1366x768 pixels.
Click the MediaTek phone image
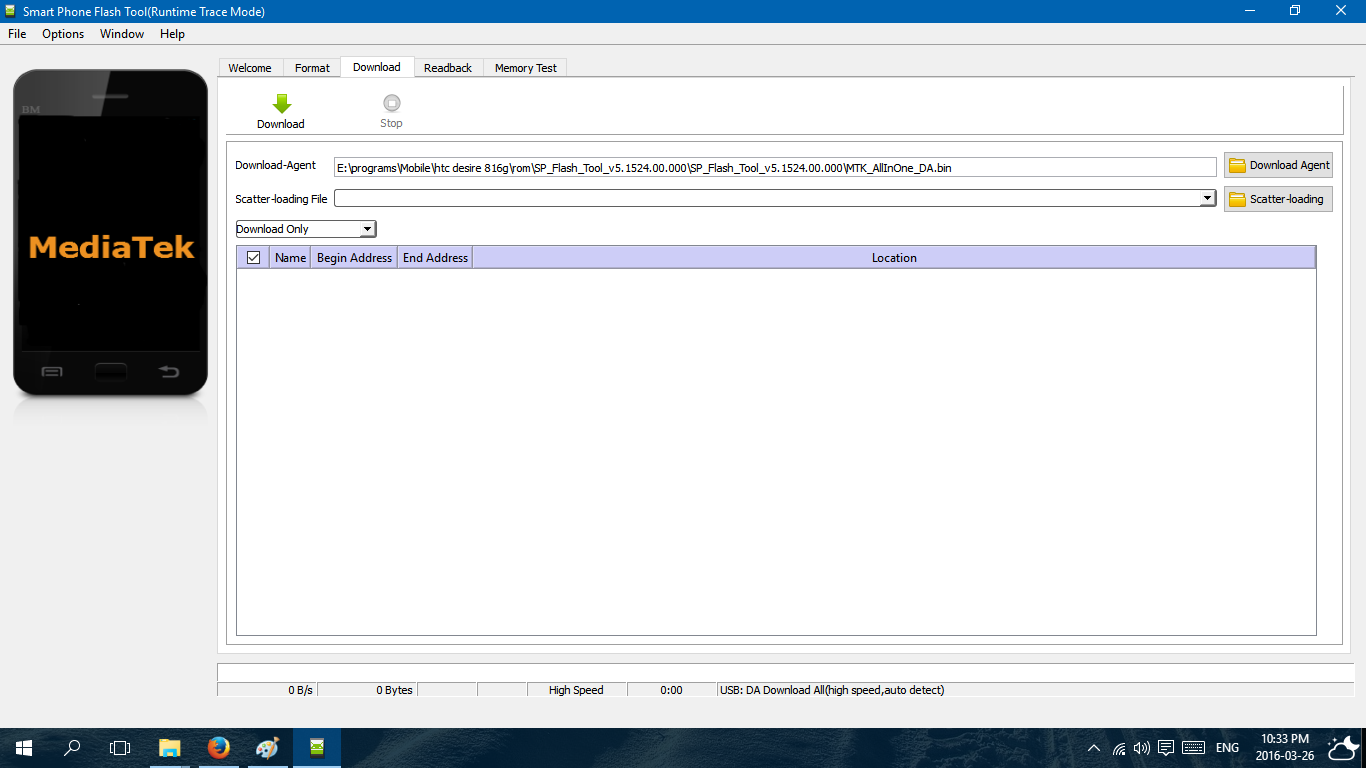point(110,233)
